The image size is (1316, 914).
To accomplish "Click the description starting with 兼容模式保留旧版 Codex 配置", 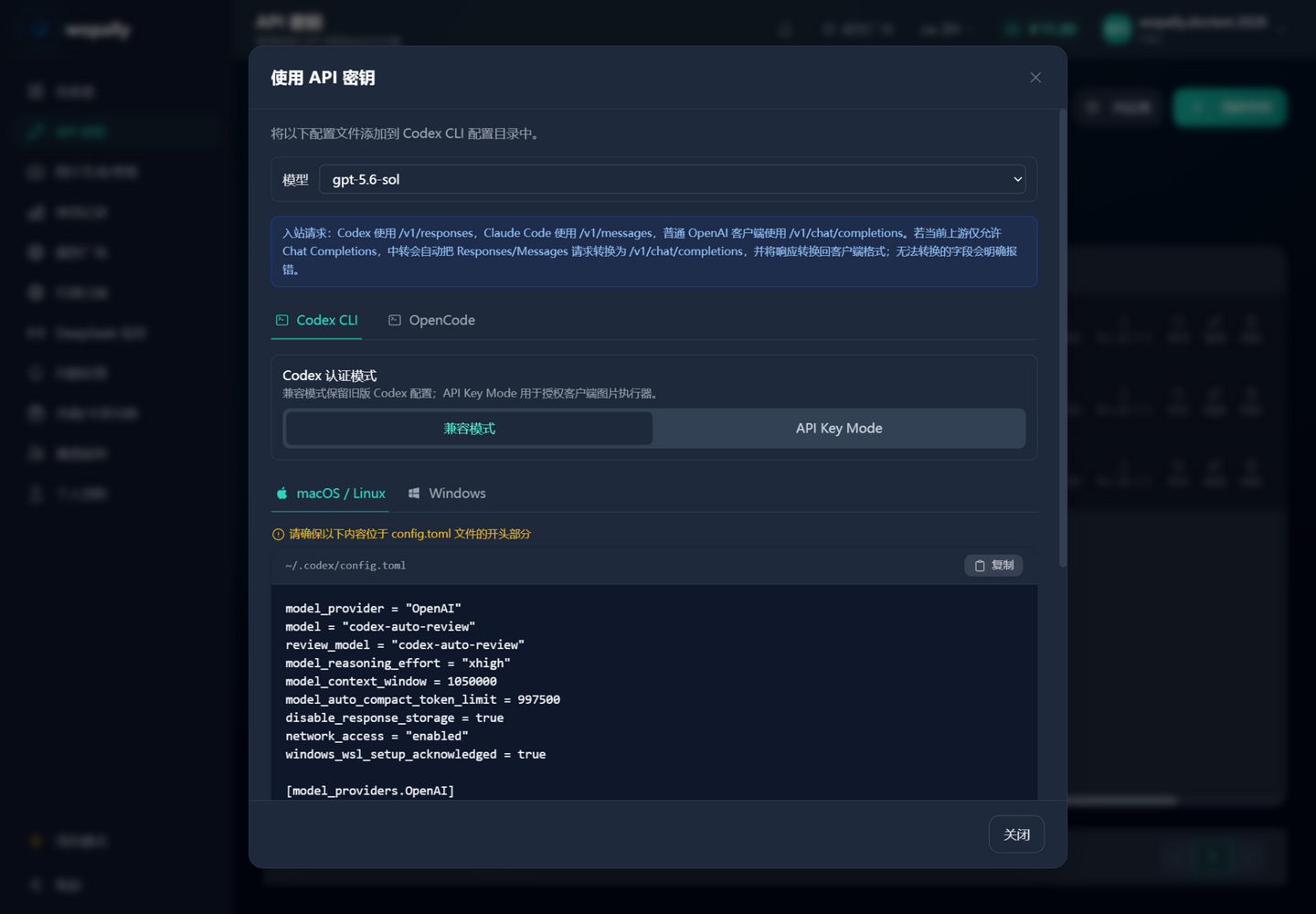I will point(472,394).
